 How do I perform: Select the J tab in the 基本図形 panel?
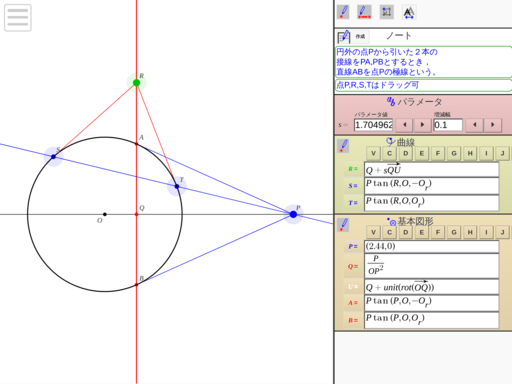pos(502,232)
